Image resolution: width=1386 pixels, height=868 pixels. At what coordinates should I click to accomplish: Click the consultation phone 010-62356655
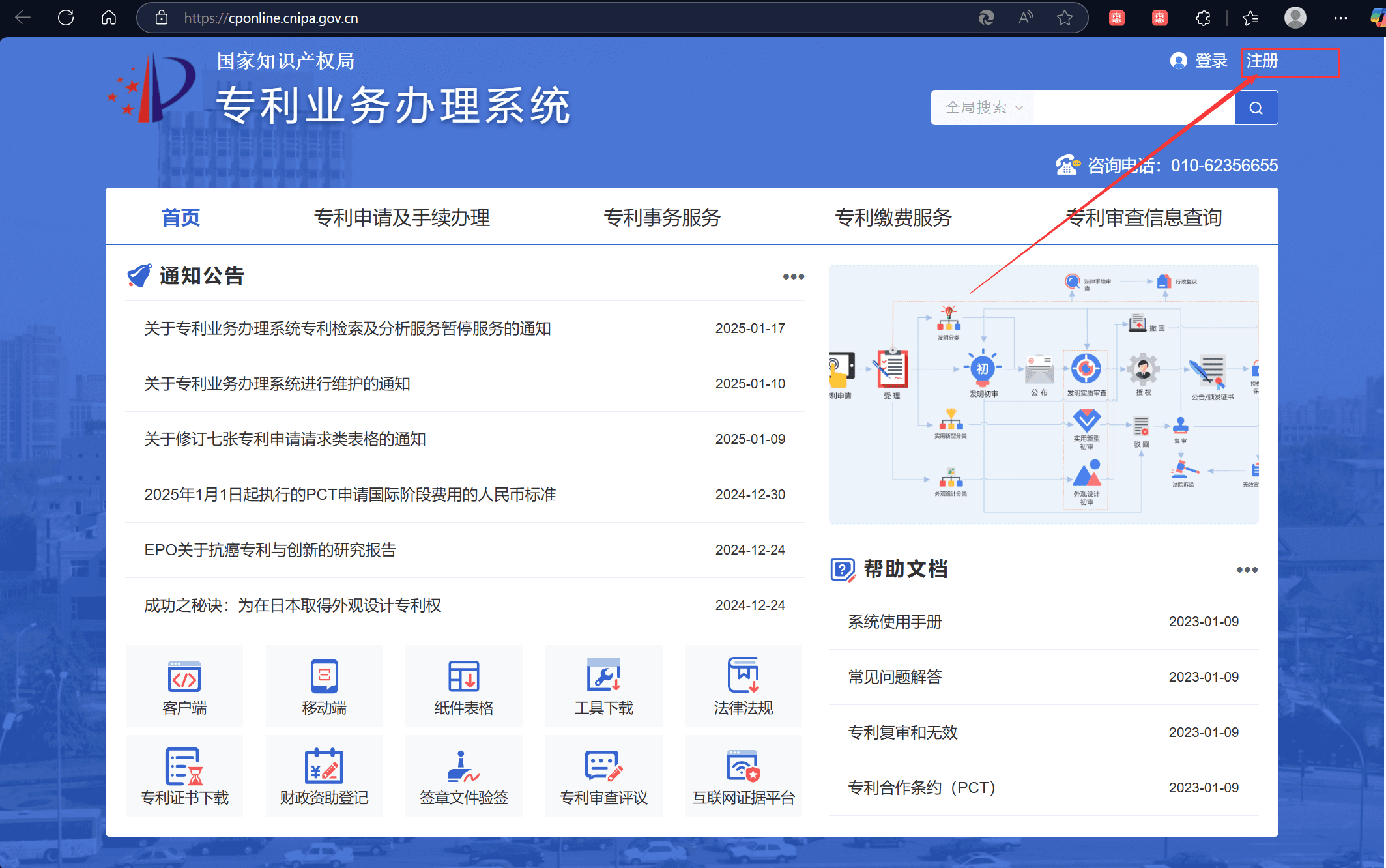[1224, 166]
